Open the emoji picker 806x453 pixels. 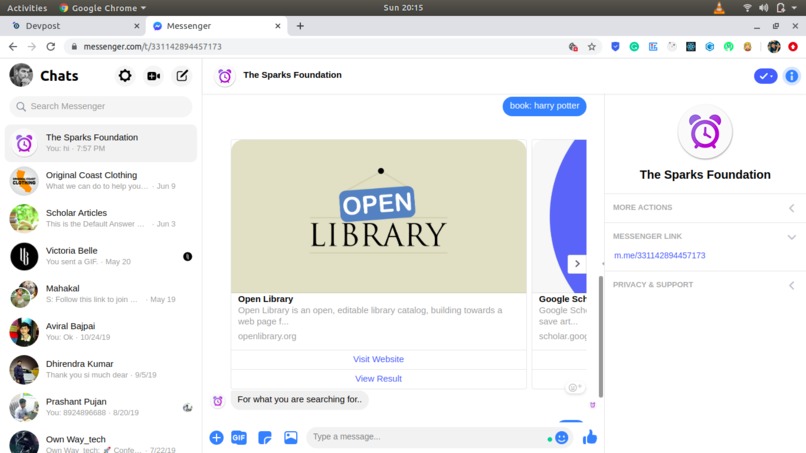[561, 438]
